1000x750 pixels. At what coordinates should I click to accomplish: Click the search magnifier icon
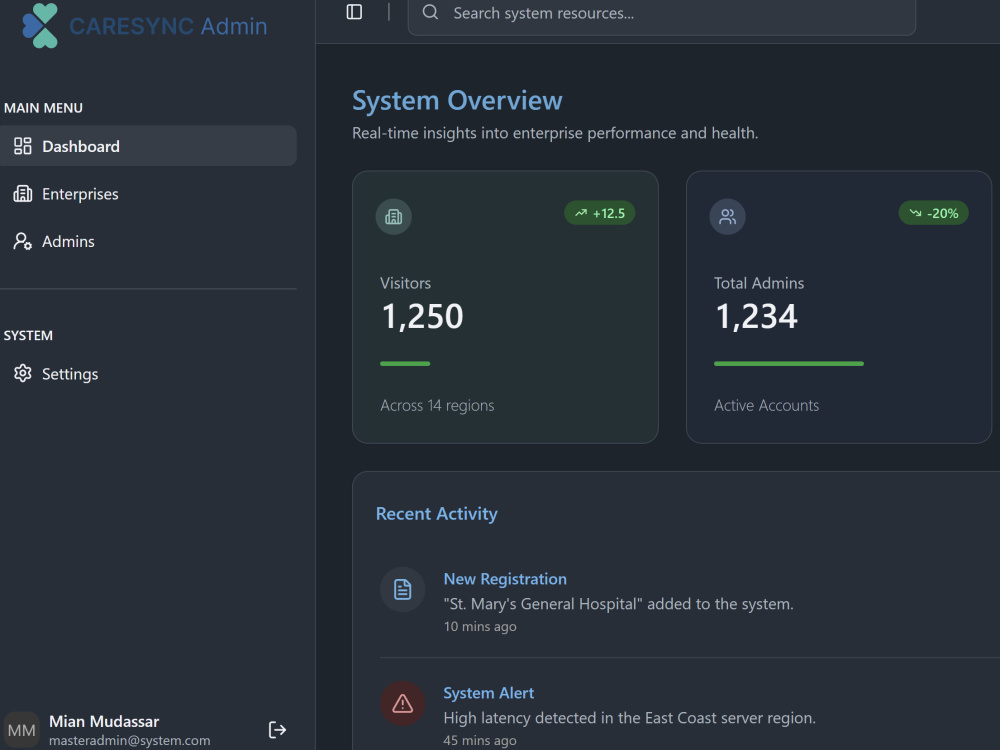point(430,12)
